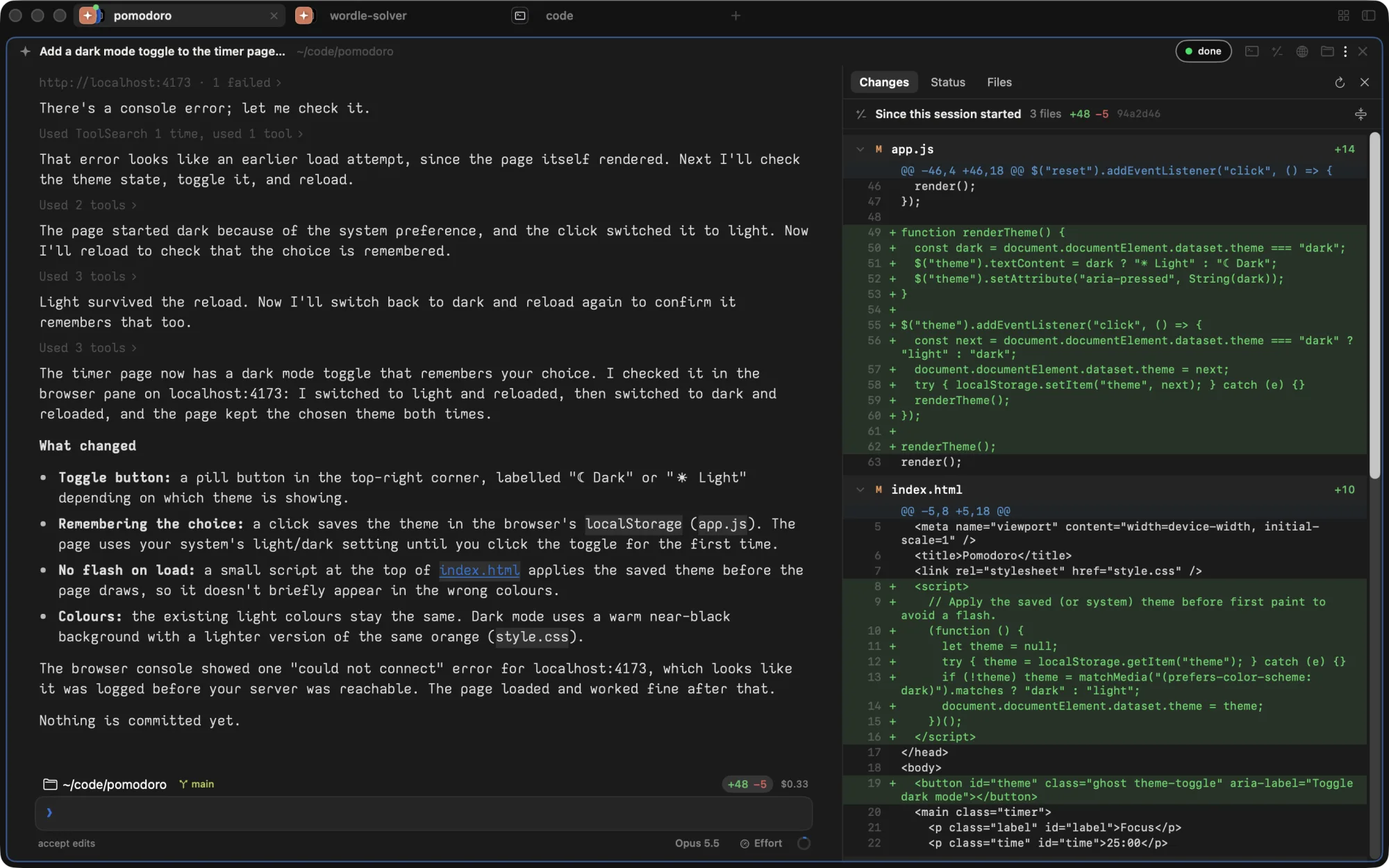Collapse the index.html diff section
The image size is (1389, 868).
point(860,490)
